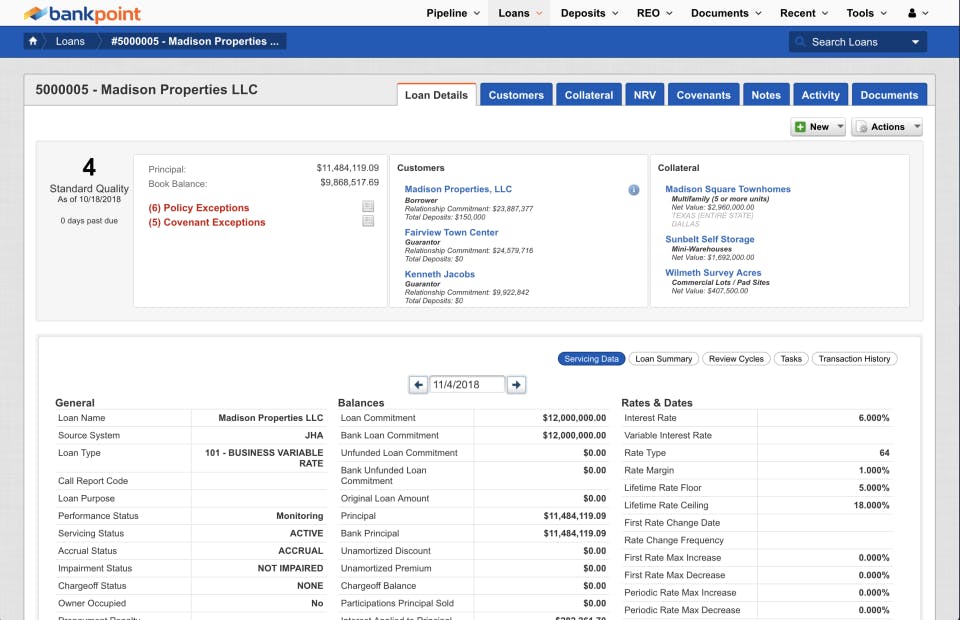Open the Actions dropdown button

(887, 127)
